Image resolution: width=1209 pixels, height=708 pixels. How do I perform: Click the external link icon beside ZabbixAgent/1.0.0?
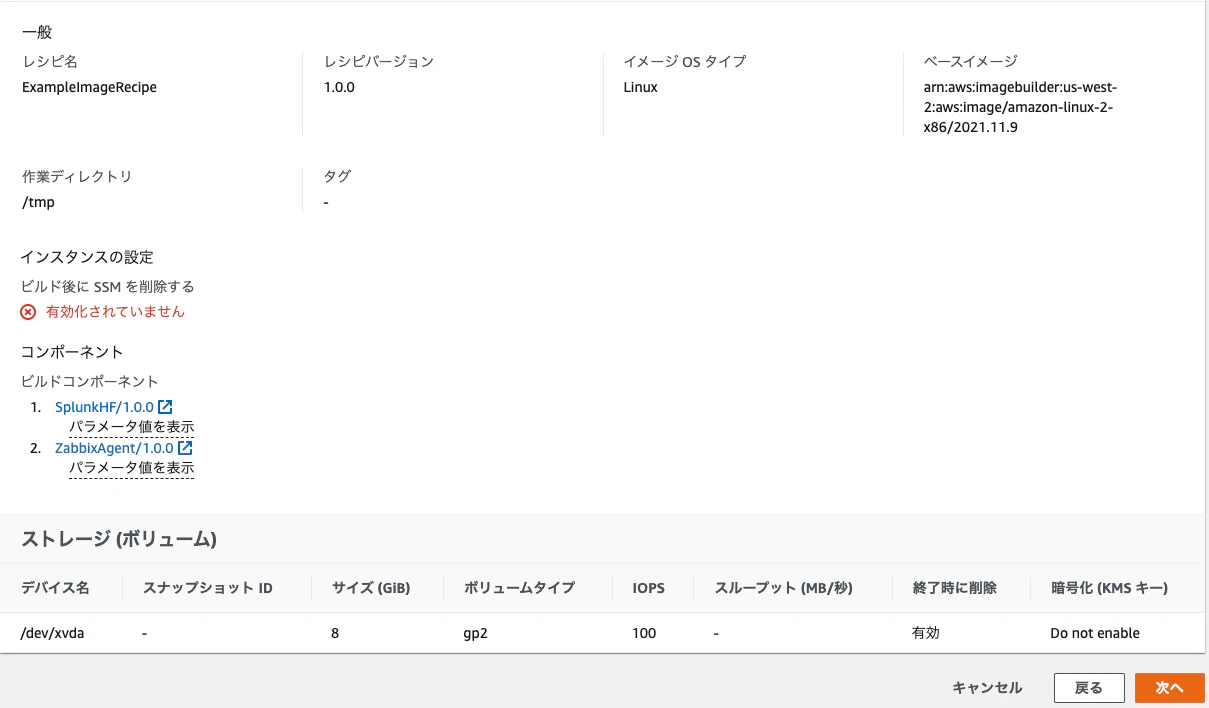click(x=185, y=448)
